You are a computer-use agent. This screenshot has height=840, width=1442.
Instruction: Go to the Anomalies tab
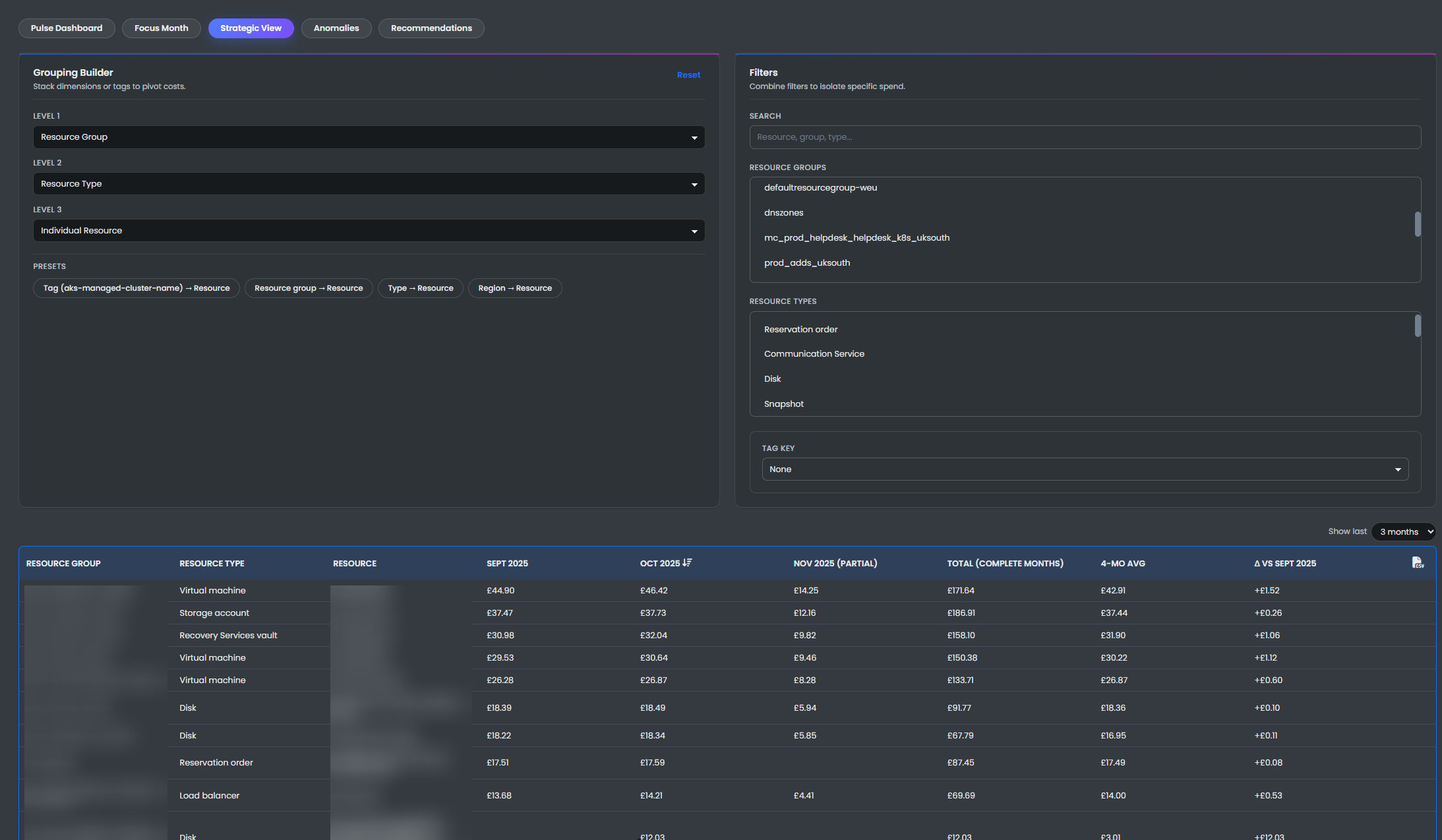click(336, 28)
